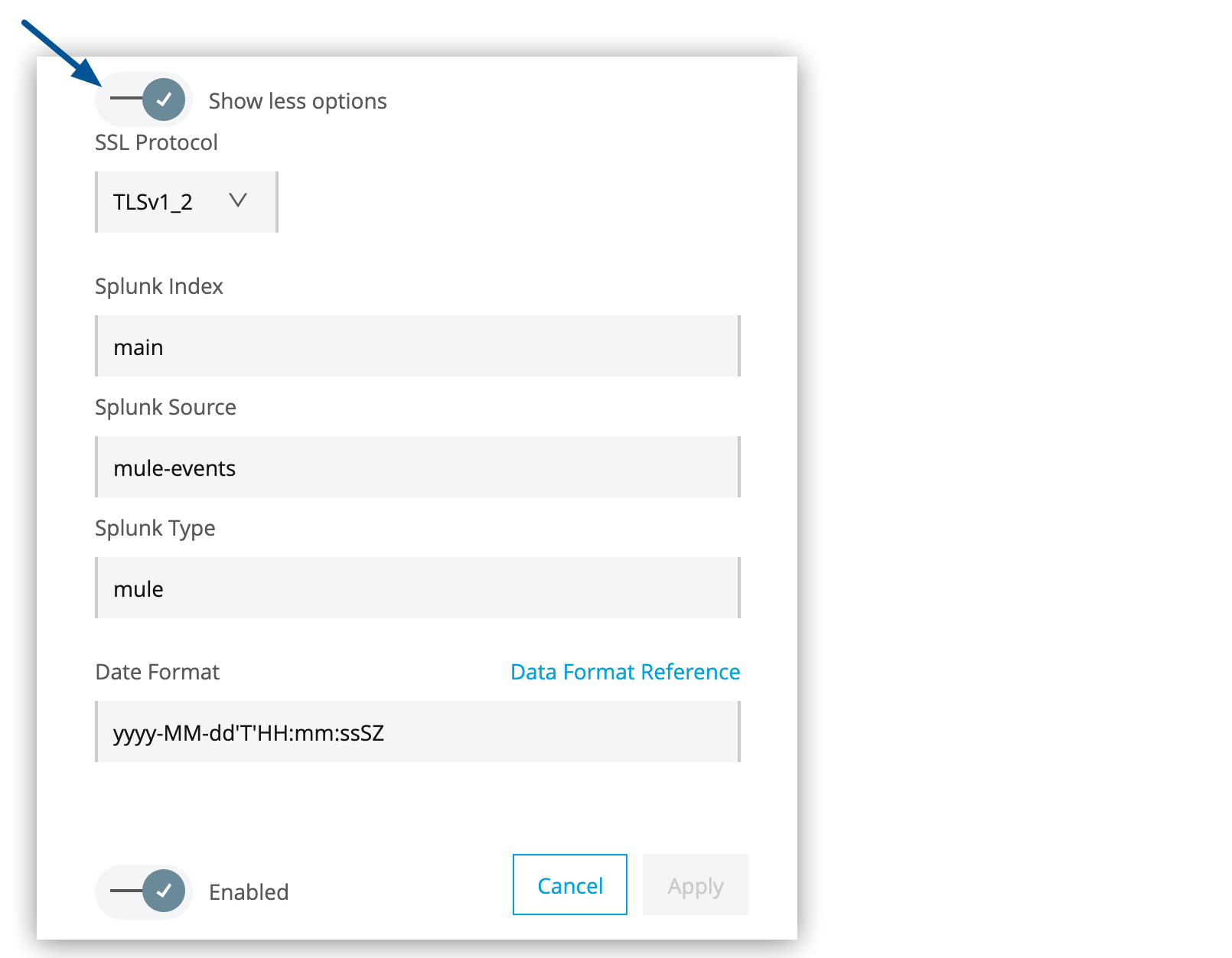Disable the Enabled switch at the bottom
The image size is (1232, 958).
point(142,891)
